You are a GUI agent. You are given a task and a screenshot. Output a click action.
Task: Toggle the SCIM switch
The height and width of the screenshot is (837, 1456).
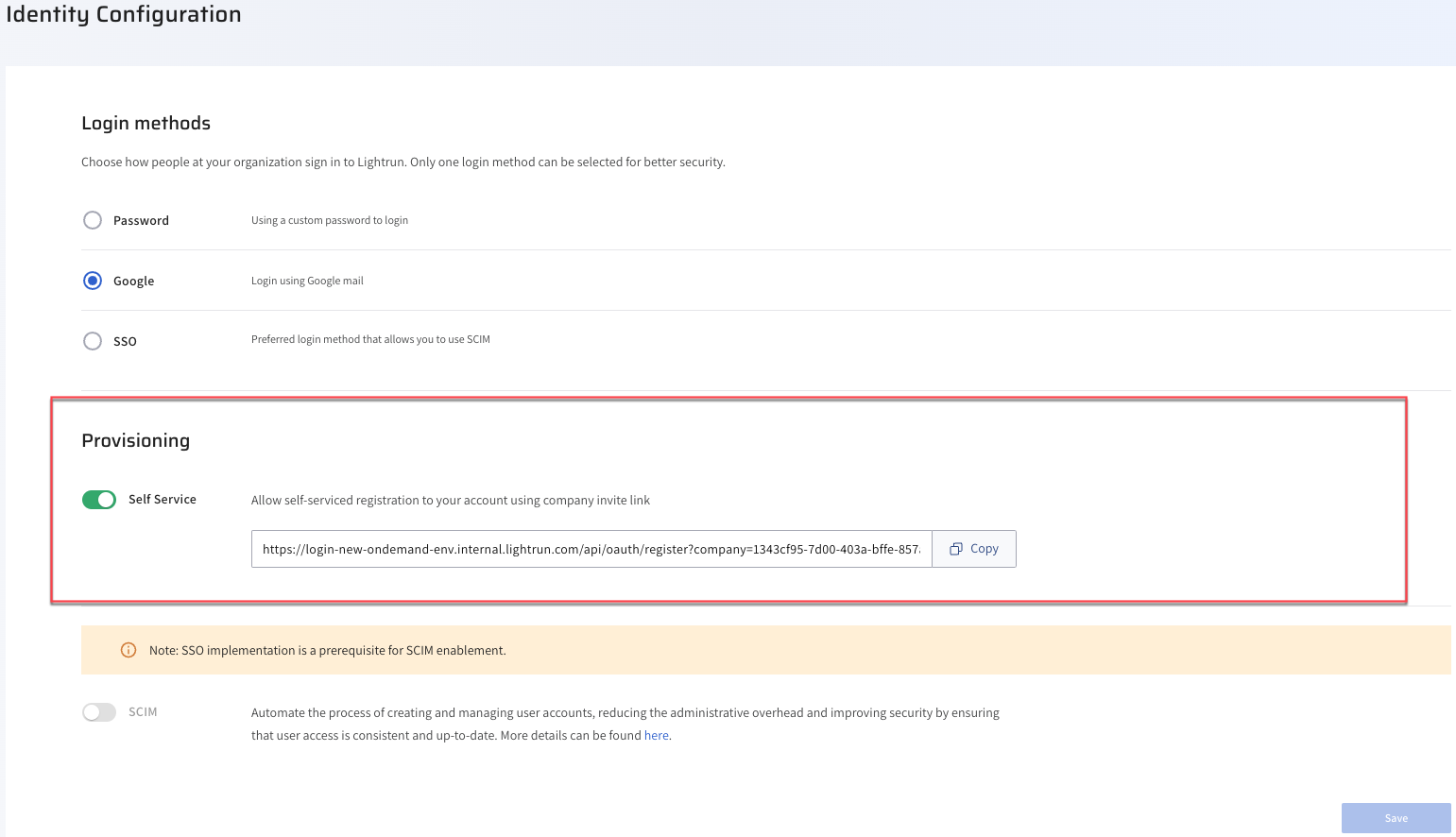click(x=99, y=712)
